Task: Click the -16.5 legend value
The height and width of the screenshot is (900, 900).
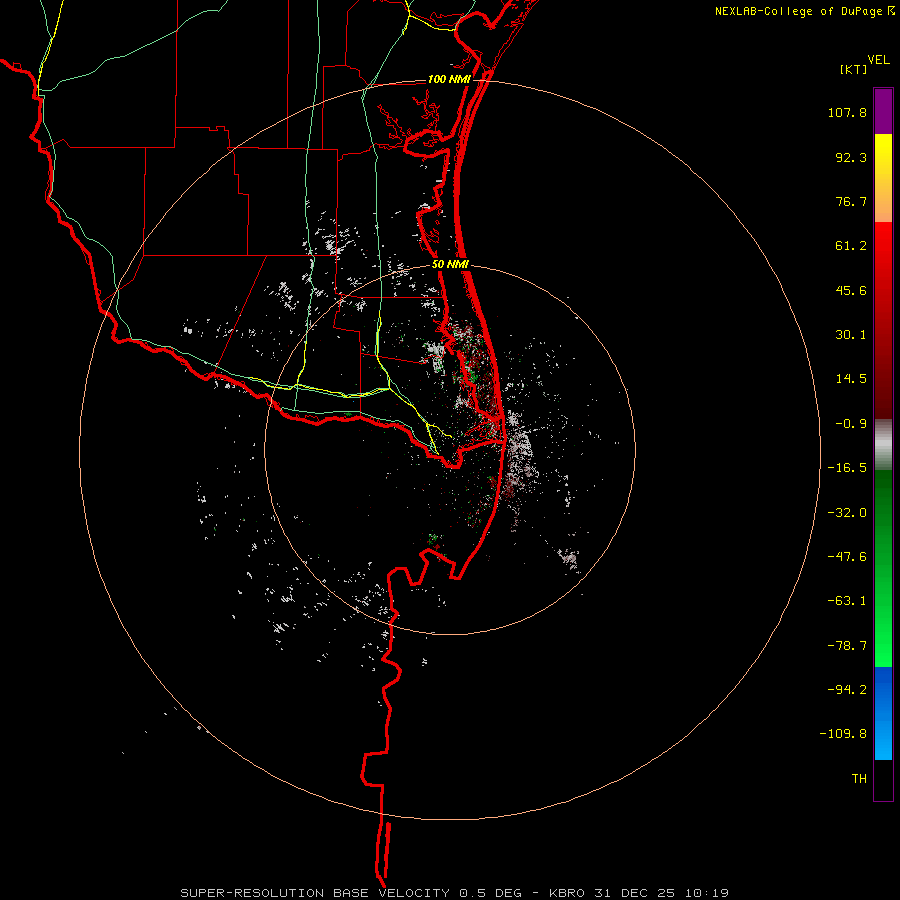Action: 847,468
